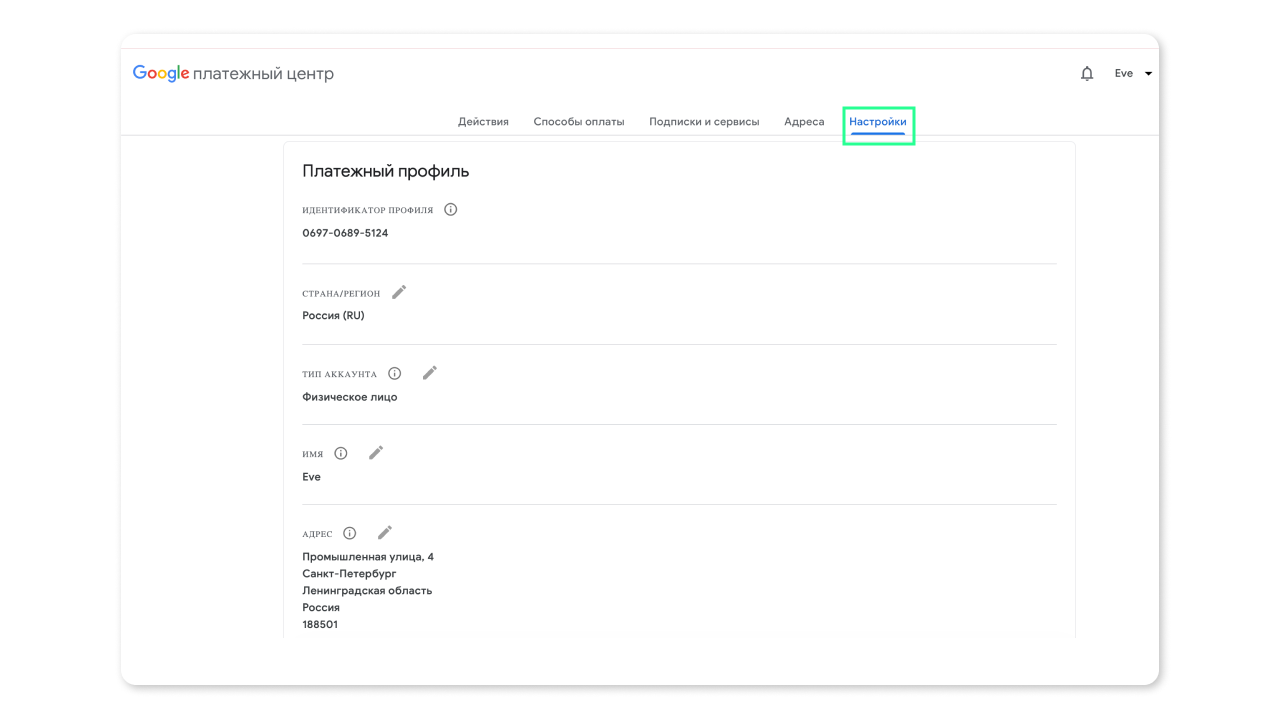Click the profile ID 0697-0689-5124
This screenshot has height=720, width=1280.
pos(344,232)
